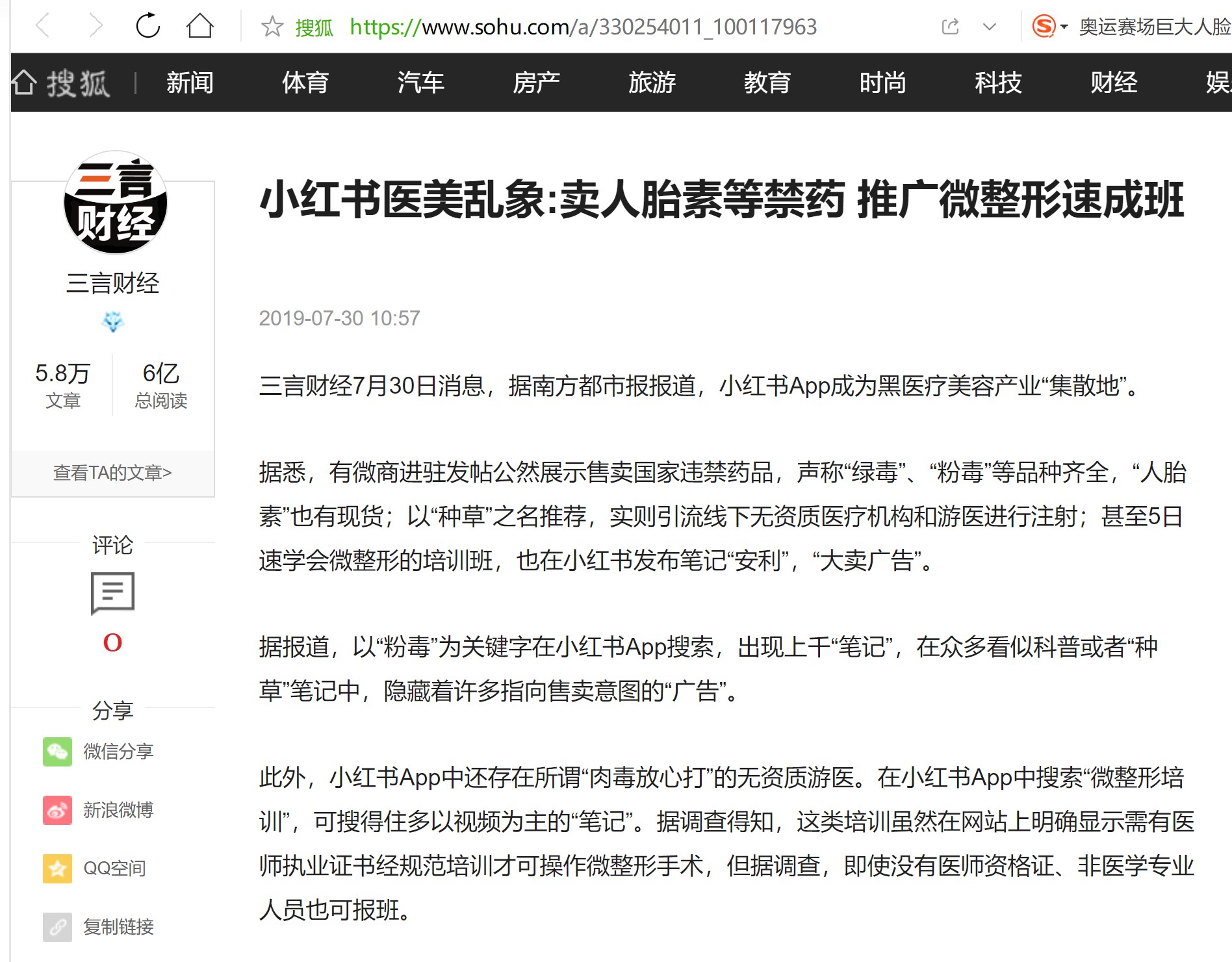Click the WeChat share icon
Image resolution: width=1232 pixels, height=962 pixels.
tap(58, 752)
